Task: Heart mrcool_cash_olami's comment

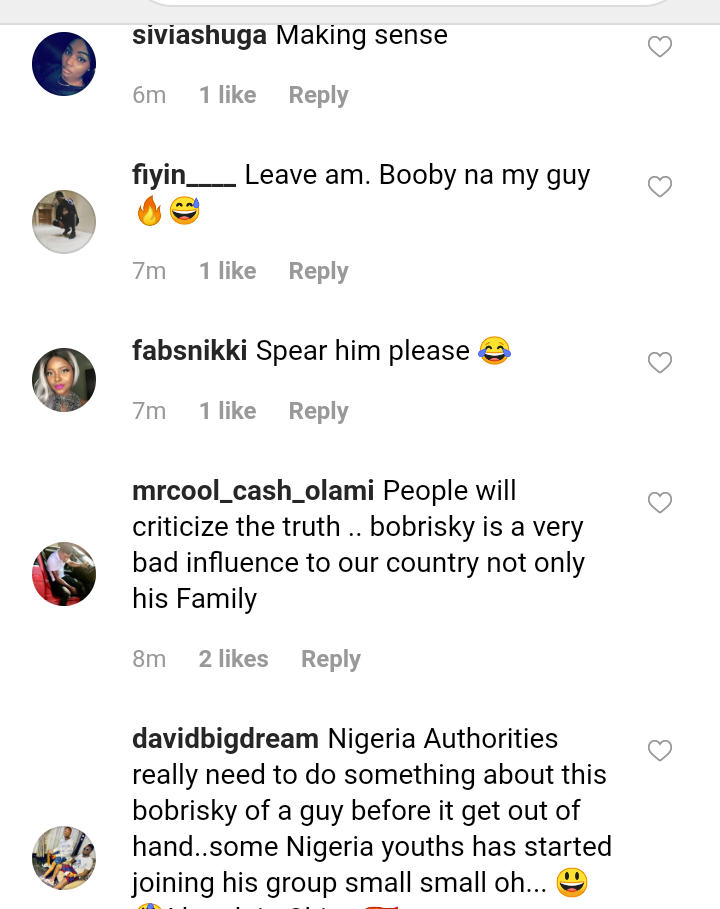Action: click(660, 503)
